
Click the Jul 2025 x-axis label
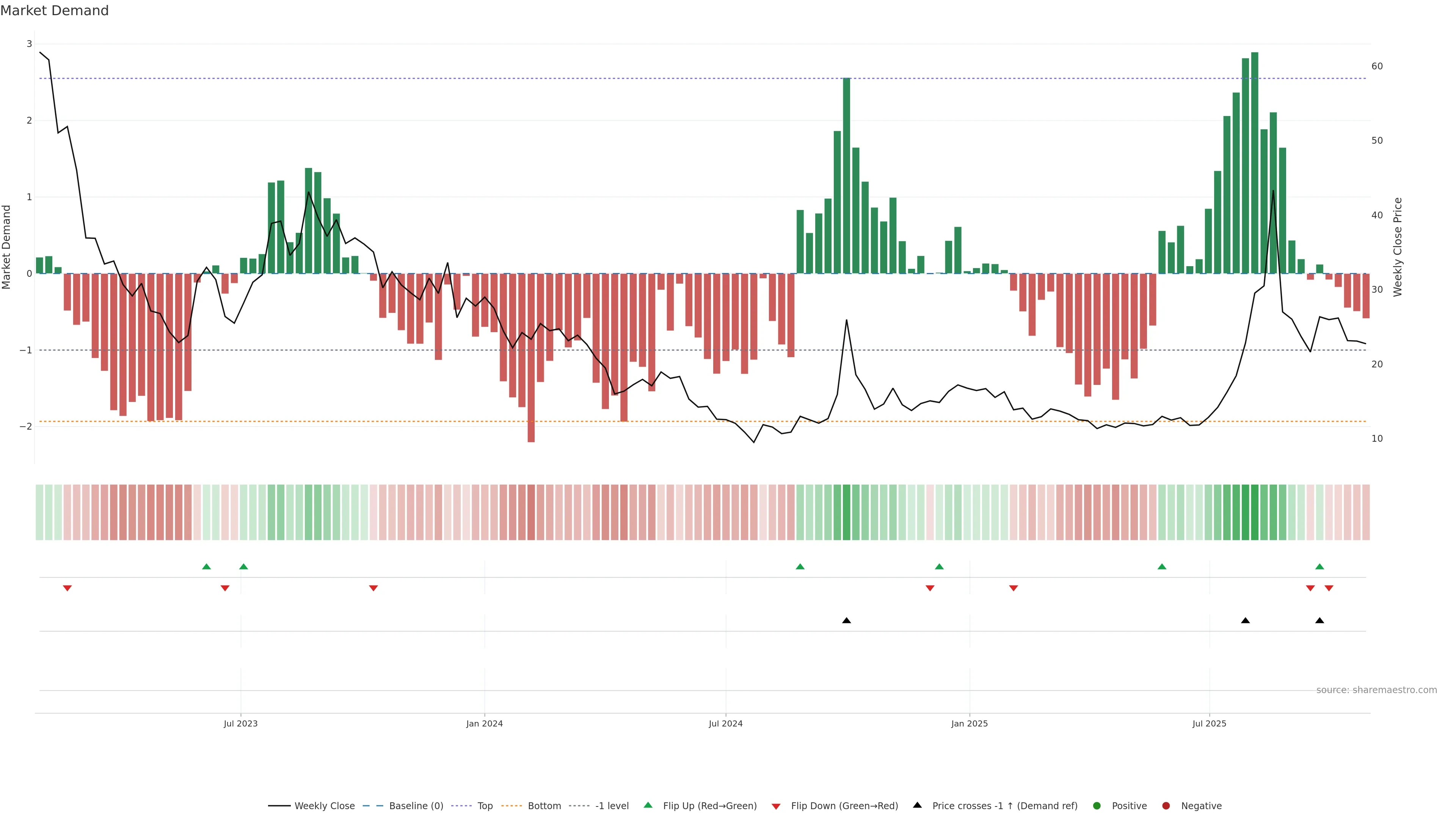[1210, 723]
